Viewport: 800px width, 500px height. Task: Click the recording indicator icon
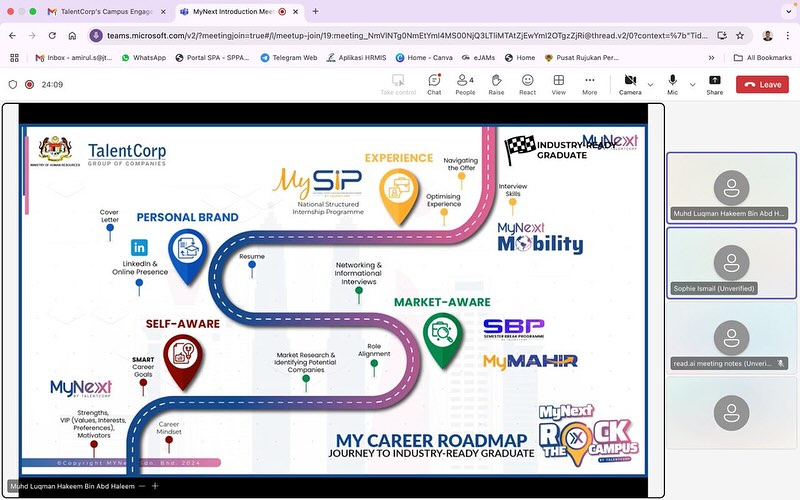(30, 85)
